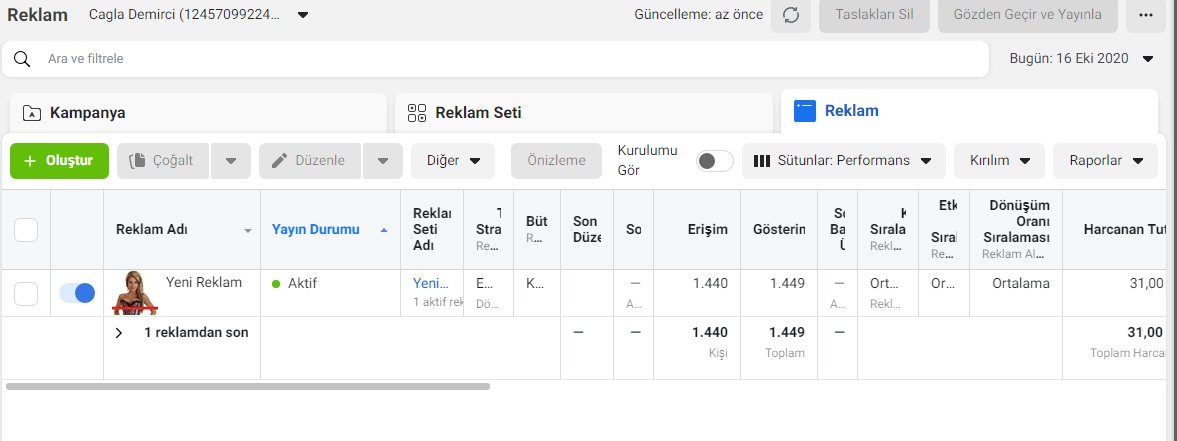Tick the Yeni Reklam row checkbox
The height and width of the screenshot is (441, 1177).
pos(26,293)
